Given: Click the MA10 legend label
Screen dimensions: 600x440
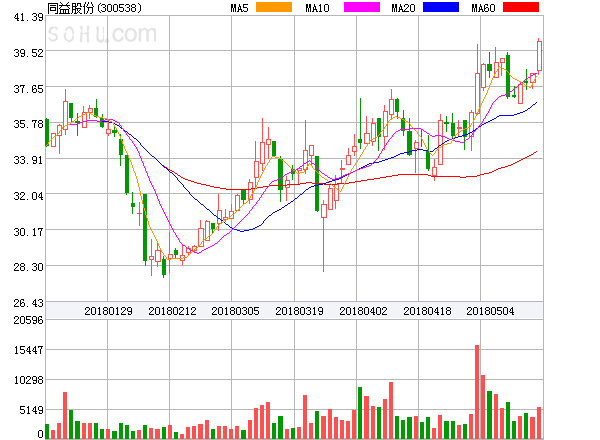Looking at the screenshot, I should (317, 8).
